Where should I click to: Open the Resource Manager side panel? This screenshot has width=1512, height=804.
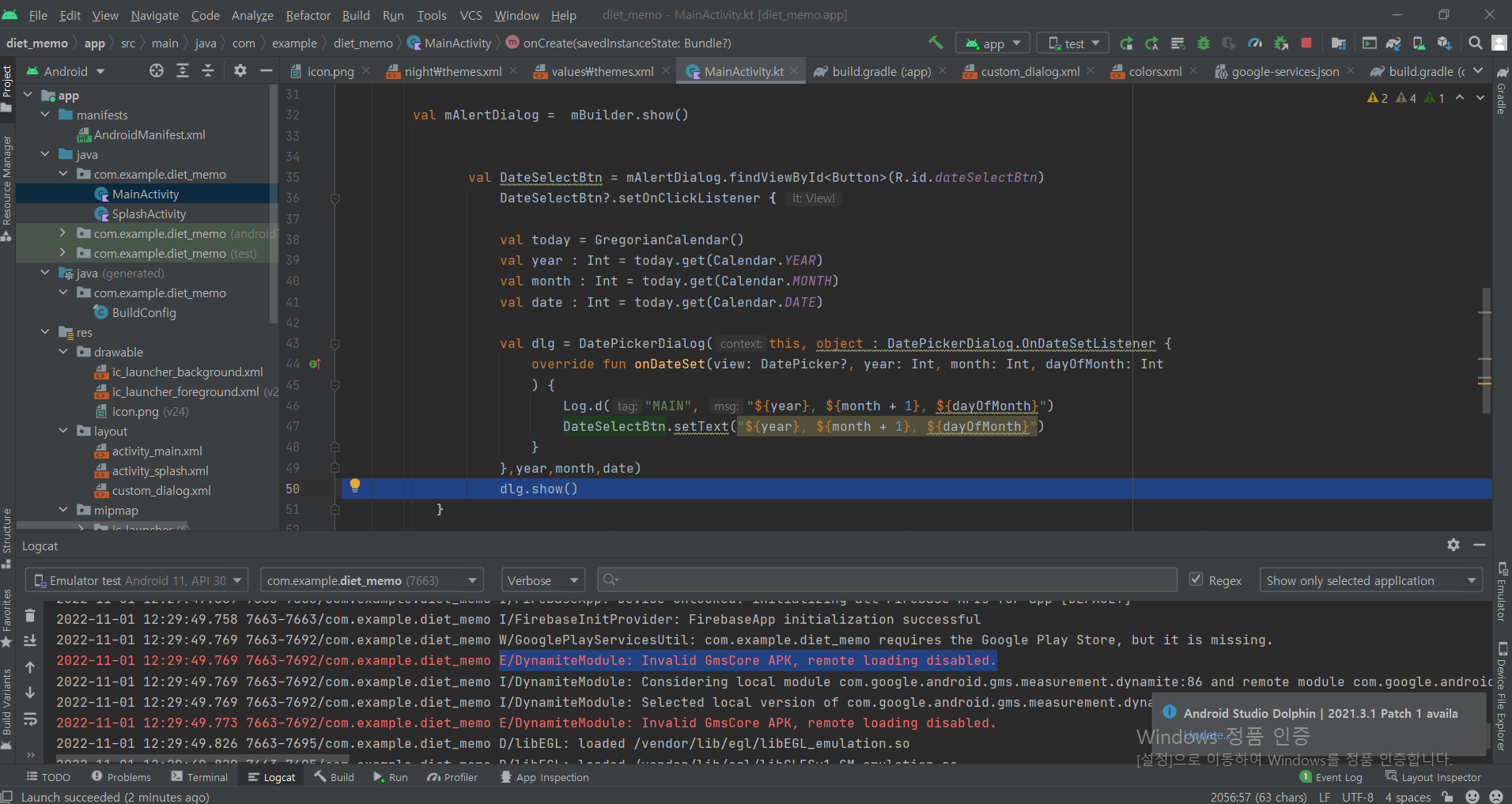point(7,187)
